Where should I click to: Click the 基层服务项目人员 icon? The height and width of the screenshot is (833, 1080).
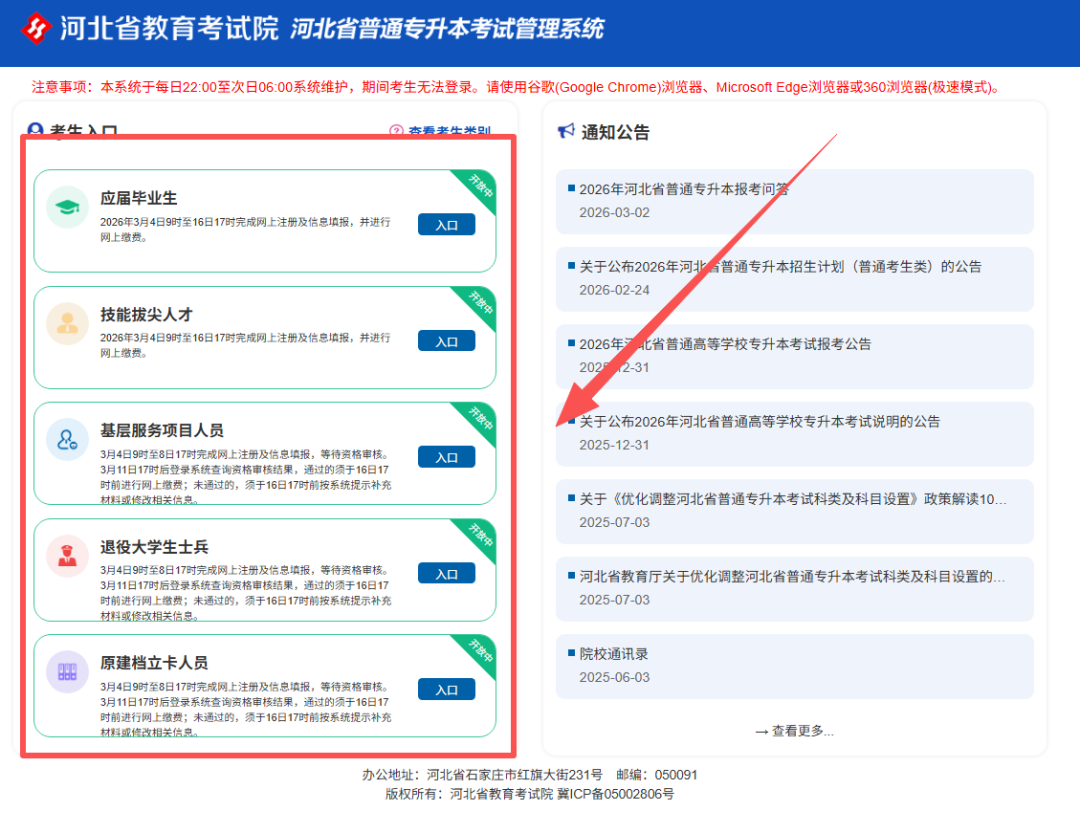tap(67, 439)
